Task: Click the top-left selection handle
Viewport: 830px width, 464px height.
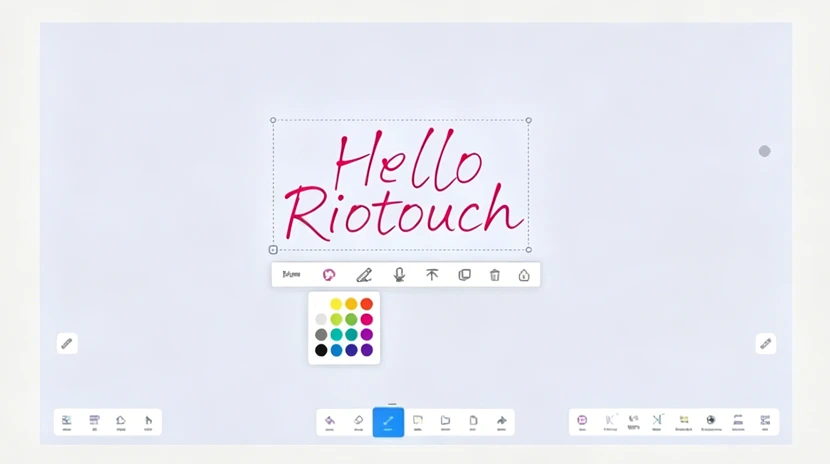Action: coord(273,120)
